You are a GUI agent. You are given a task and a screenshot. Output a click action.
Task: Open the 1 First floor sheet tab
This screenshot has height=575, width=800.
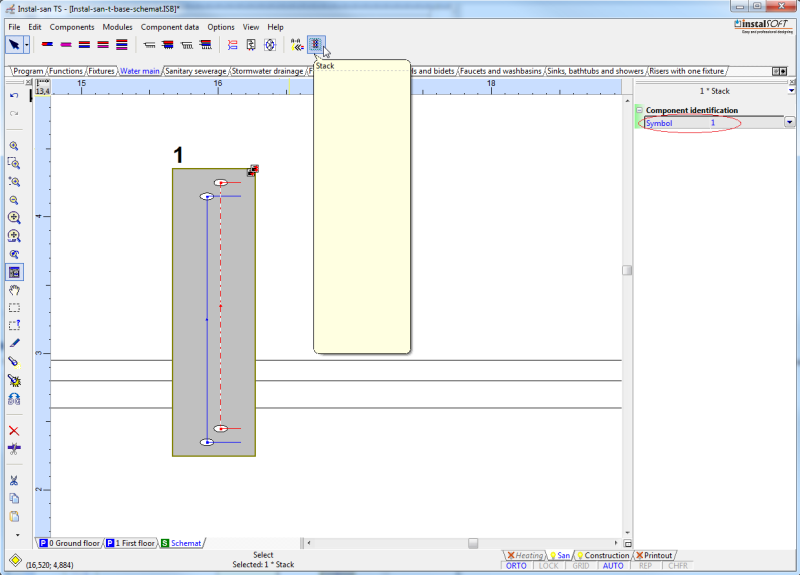tap(130, 543)
